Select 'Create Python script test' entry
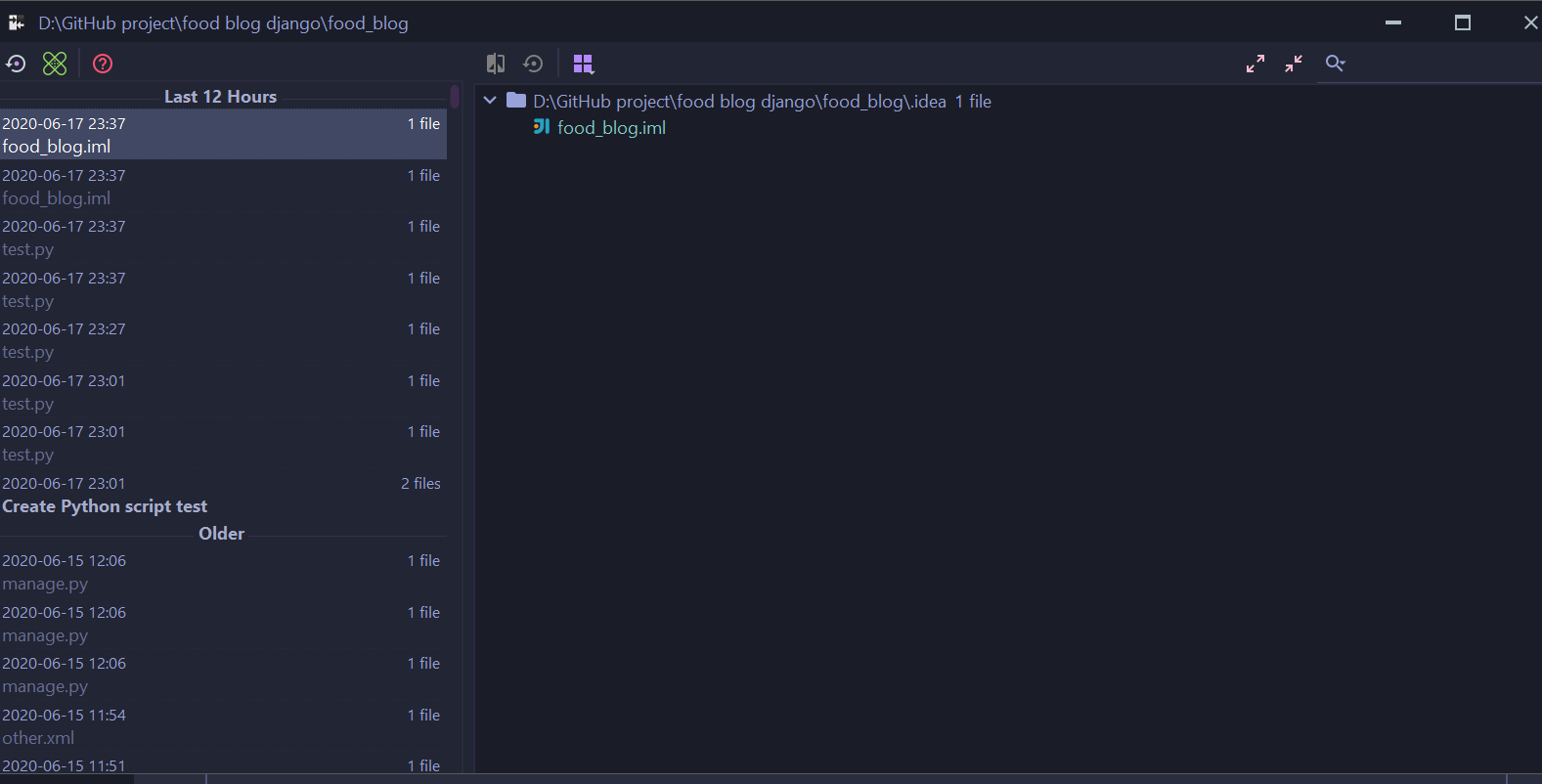The image size is (1542, 784). point(224,495)
